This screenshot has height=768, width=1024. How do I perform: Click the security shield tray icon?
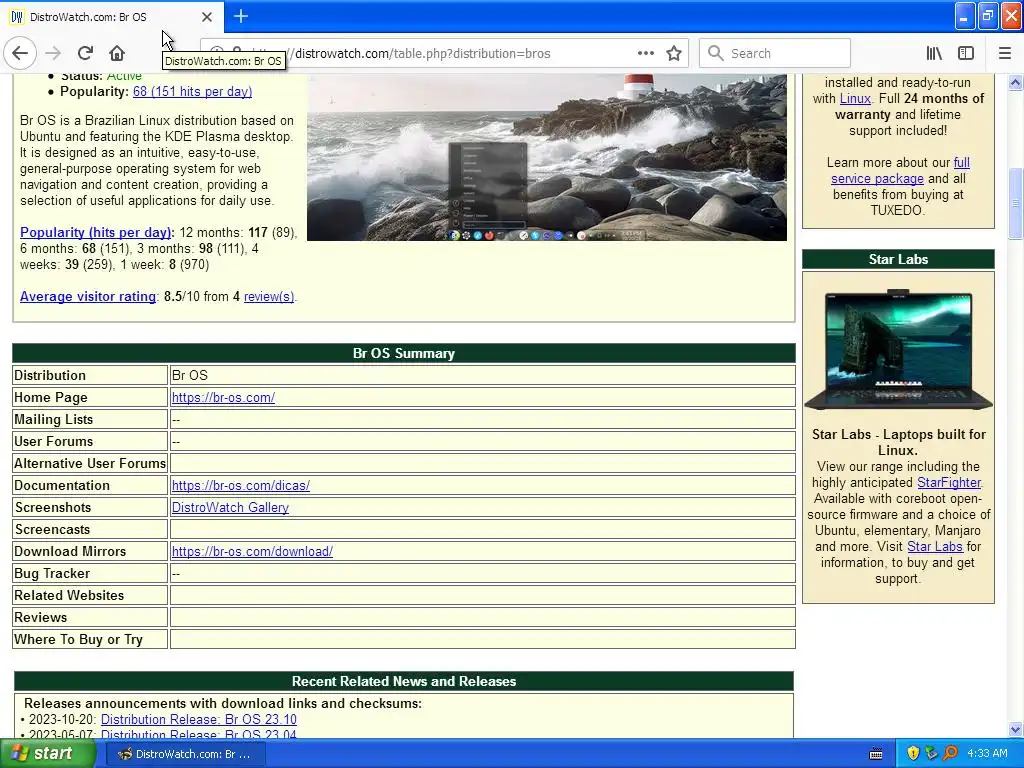click(x=912, y=753)
